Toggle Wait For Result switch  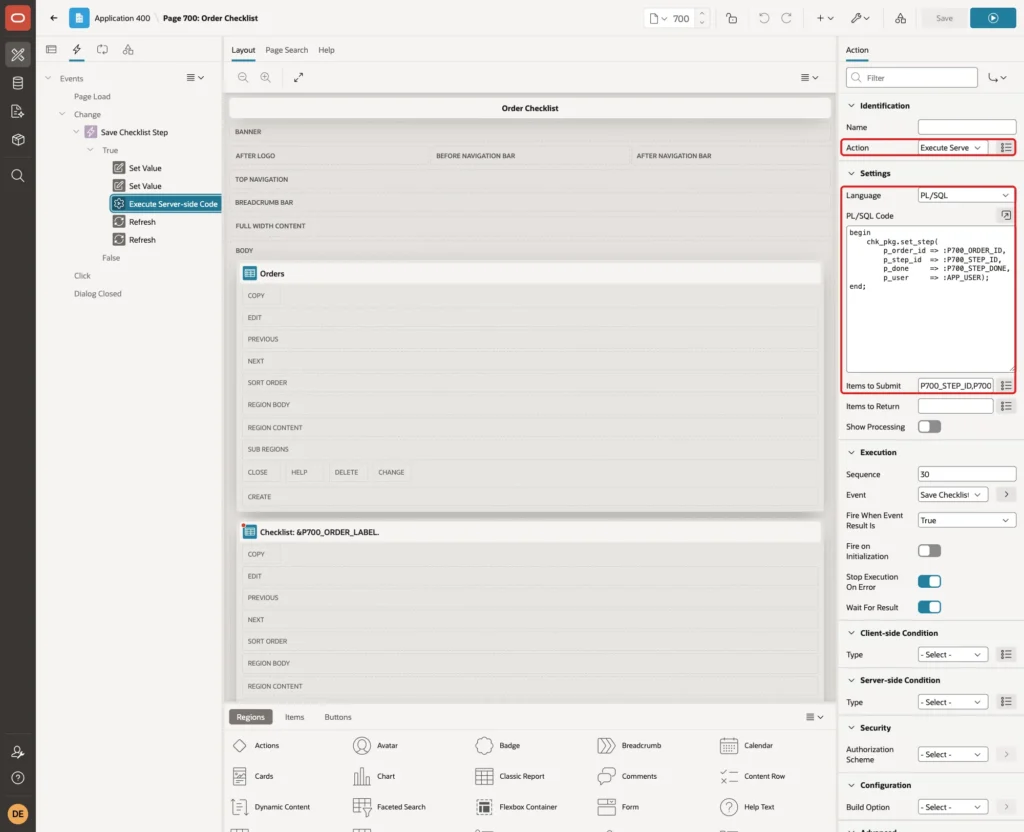(929, 607)
